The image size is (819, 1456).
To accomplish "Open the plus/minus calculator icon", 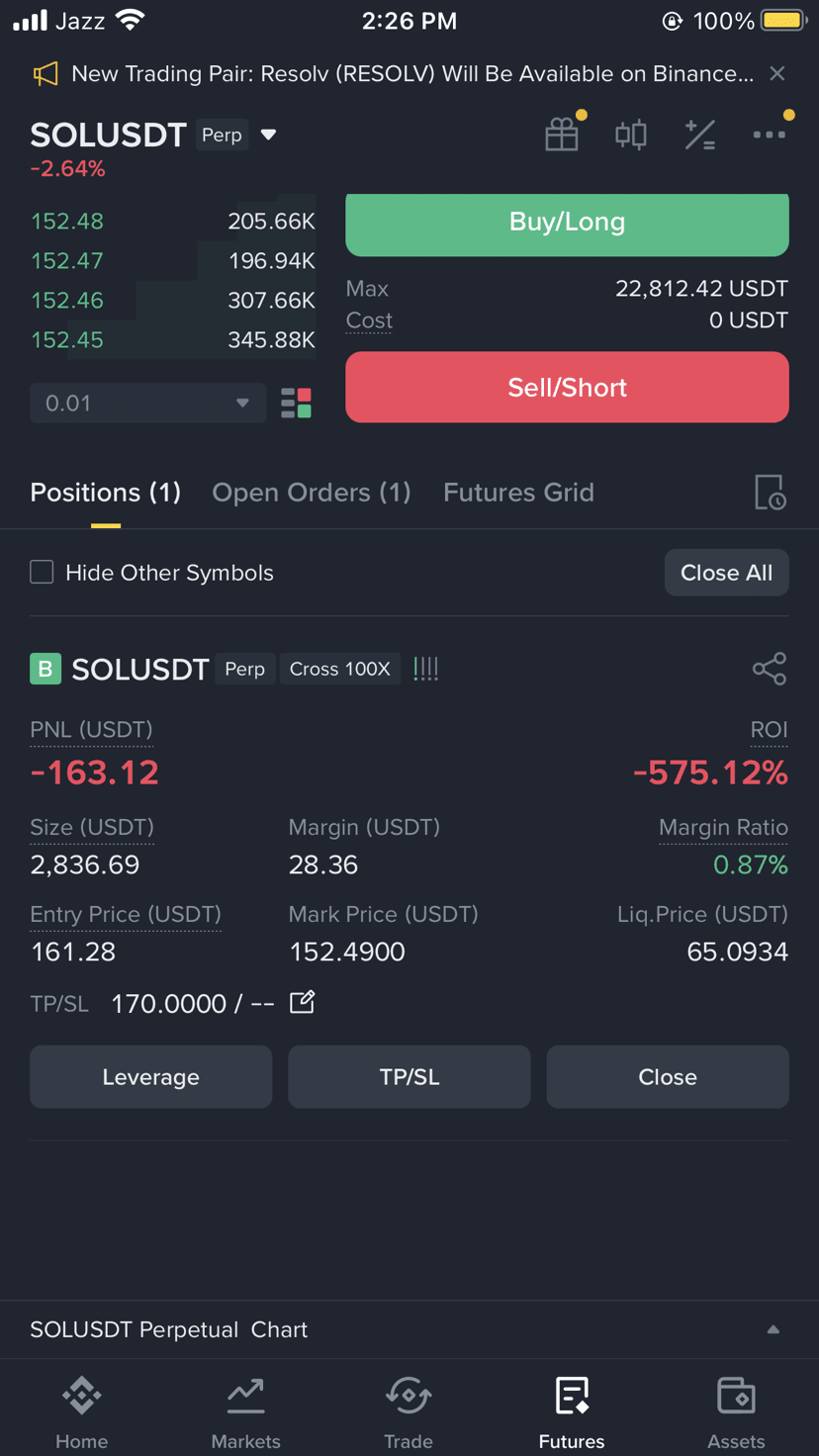I will point(700,135).
